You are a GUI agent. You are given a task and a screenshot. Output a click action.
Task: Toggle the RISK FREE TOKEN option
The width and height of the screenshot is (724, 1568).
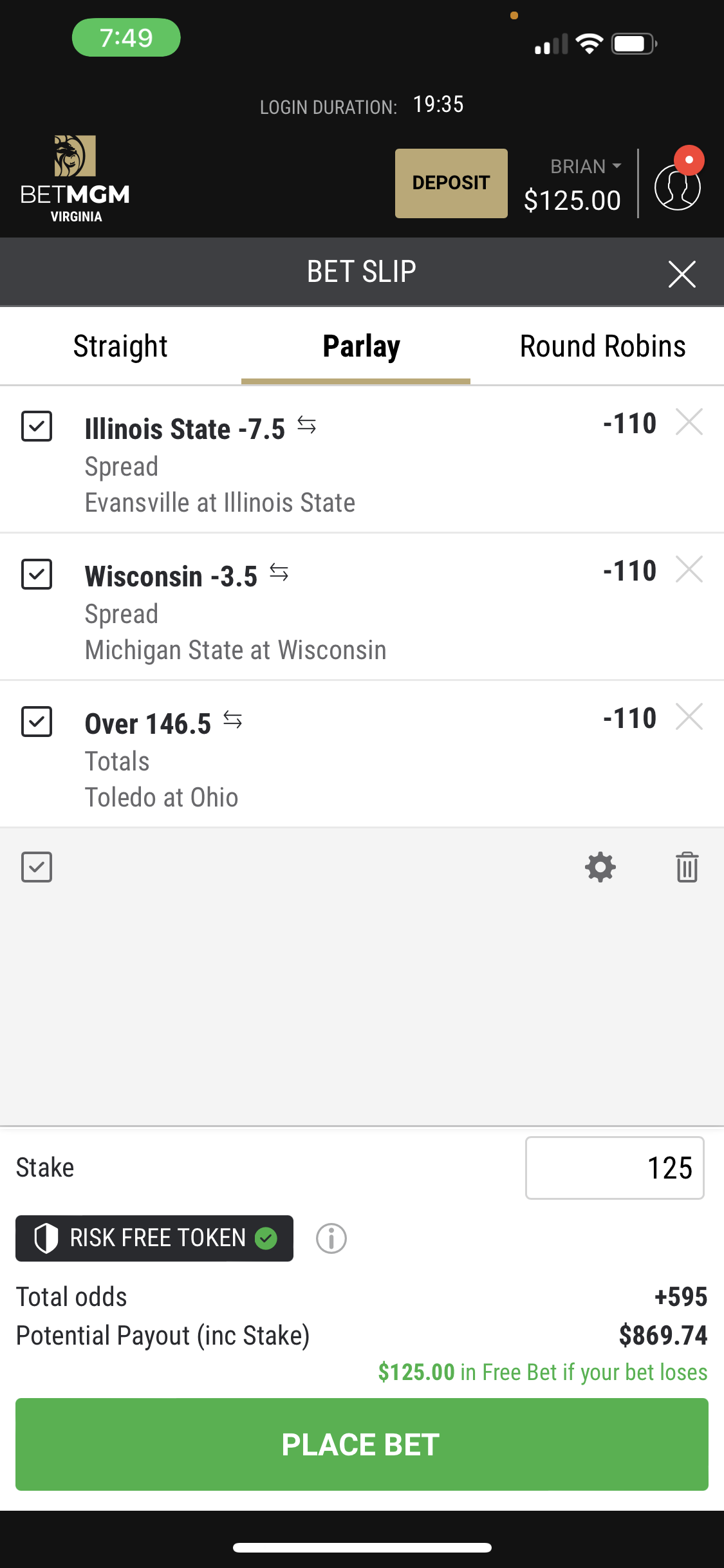coord(154,1238)
